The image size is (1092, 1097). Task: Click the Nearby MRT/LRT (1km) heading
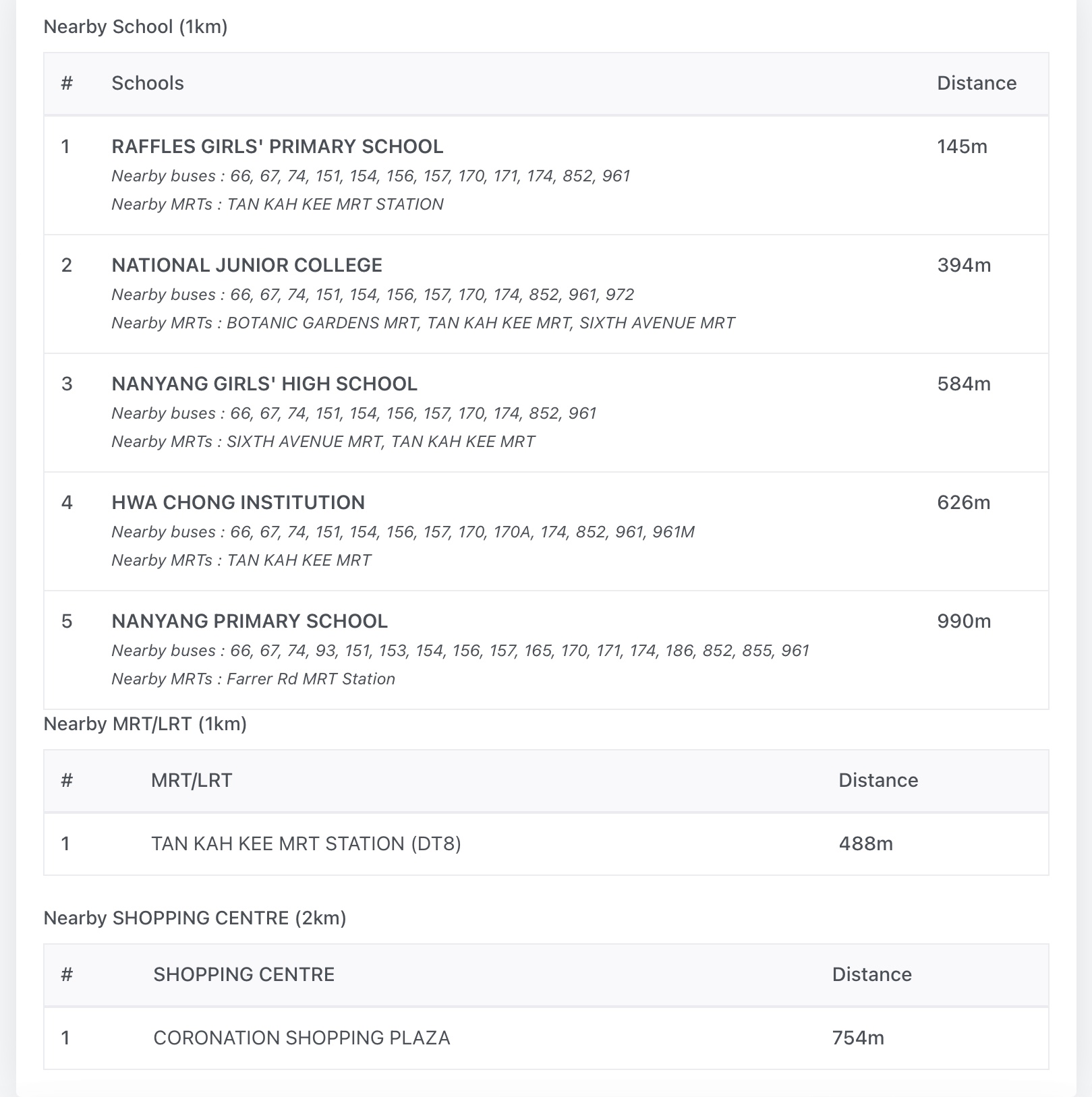(145, 723)
